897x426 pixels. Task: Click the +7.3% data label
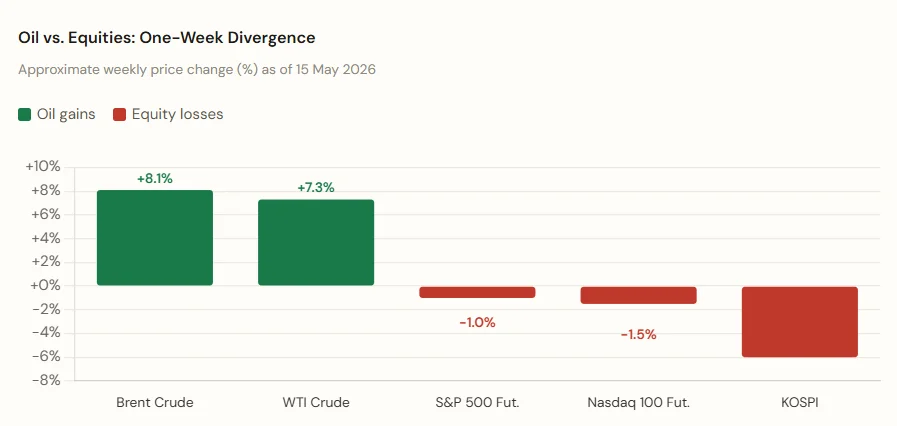[x=316, y=188]
